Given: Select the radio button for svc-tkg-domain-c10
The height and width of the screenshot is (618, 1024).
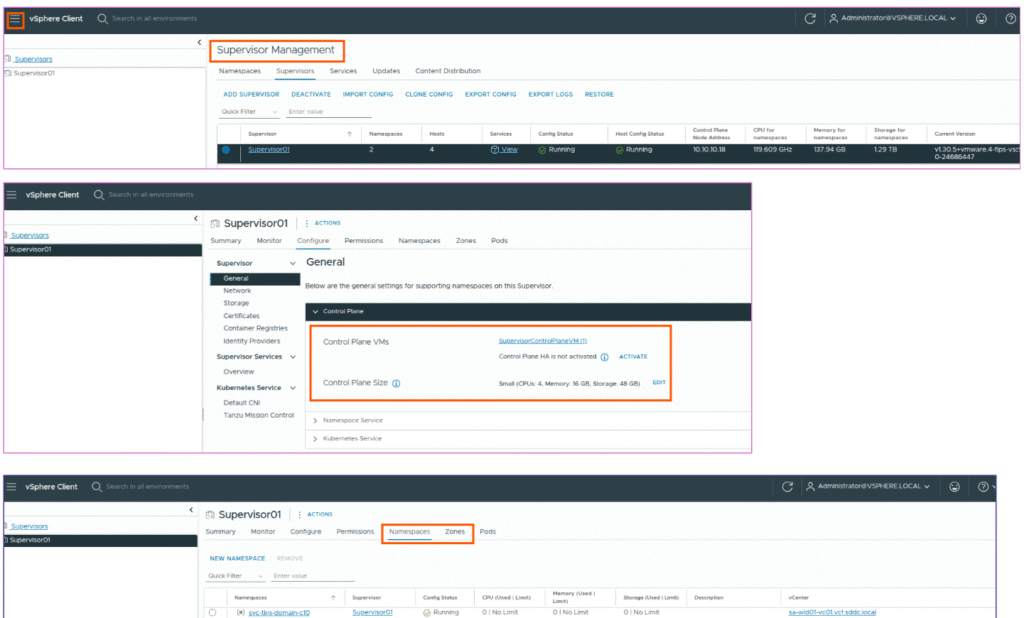Looking at the screenshot, I should [212, 612].
